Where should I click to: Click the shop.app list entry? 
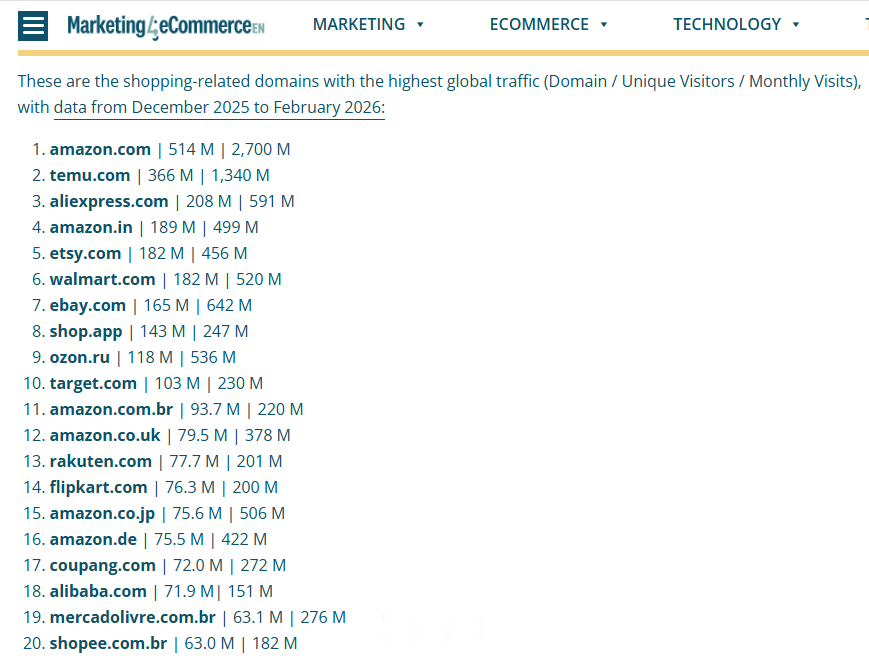point(149,332)
